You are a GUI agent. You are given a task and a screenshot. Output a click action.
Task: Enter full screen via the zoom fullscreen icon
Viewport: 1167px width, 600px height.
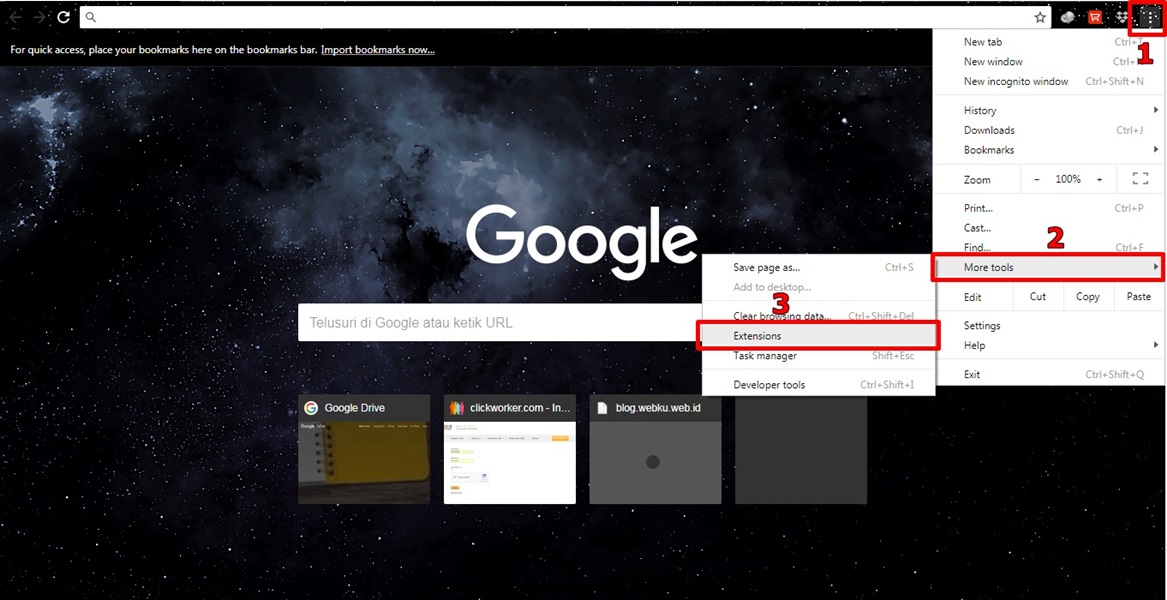point(1139,178)
